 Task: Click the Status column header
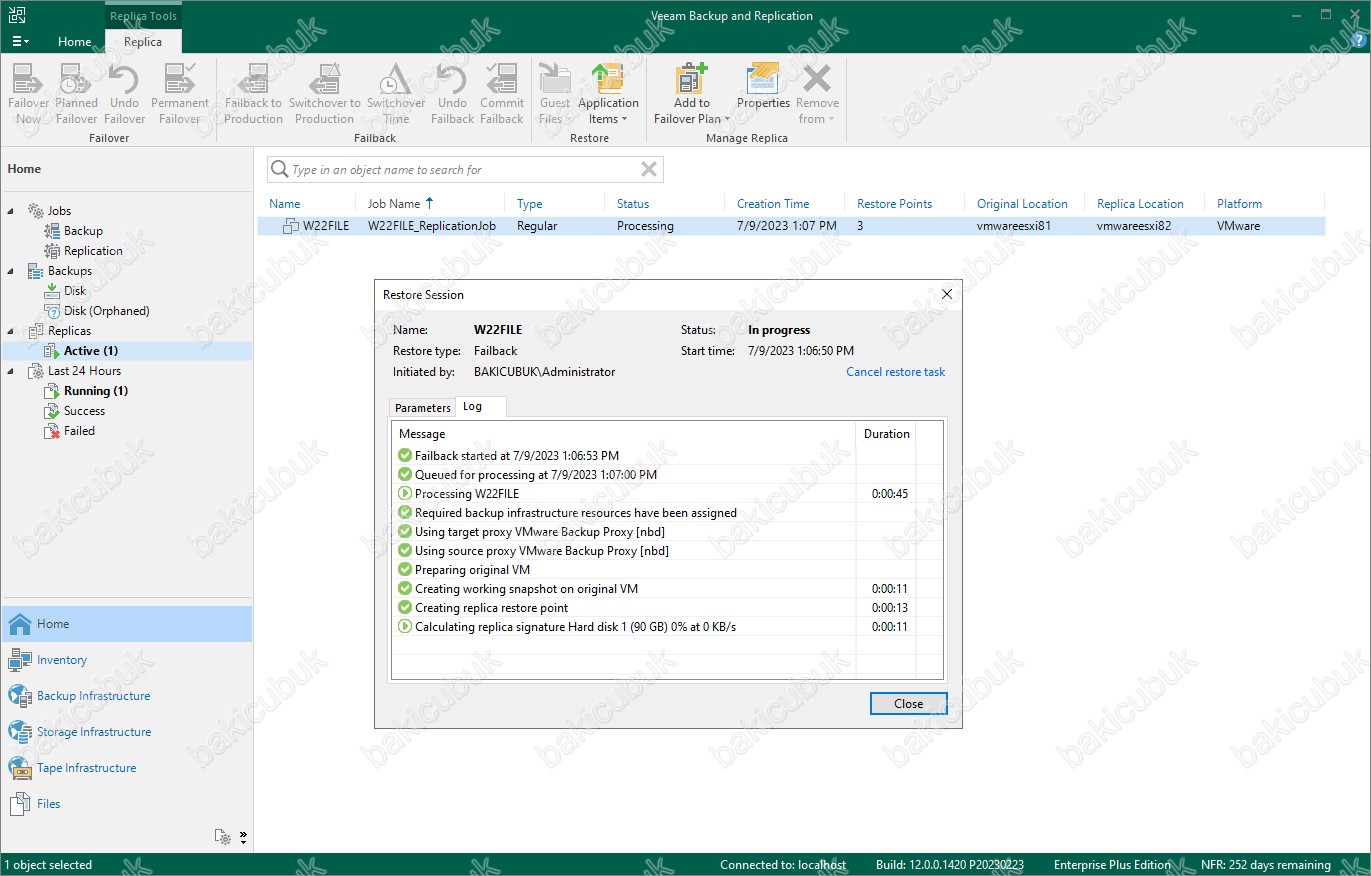pyautogui.click(x=633, y=204)
